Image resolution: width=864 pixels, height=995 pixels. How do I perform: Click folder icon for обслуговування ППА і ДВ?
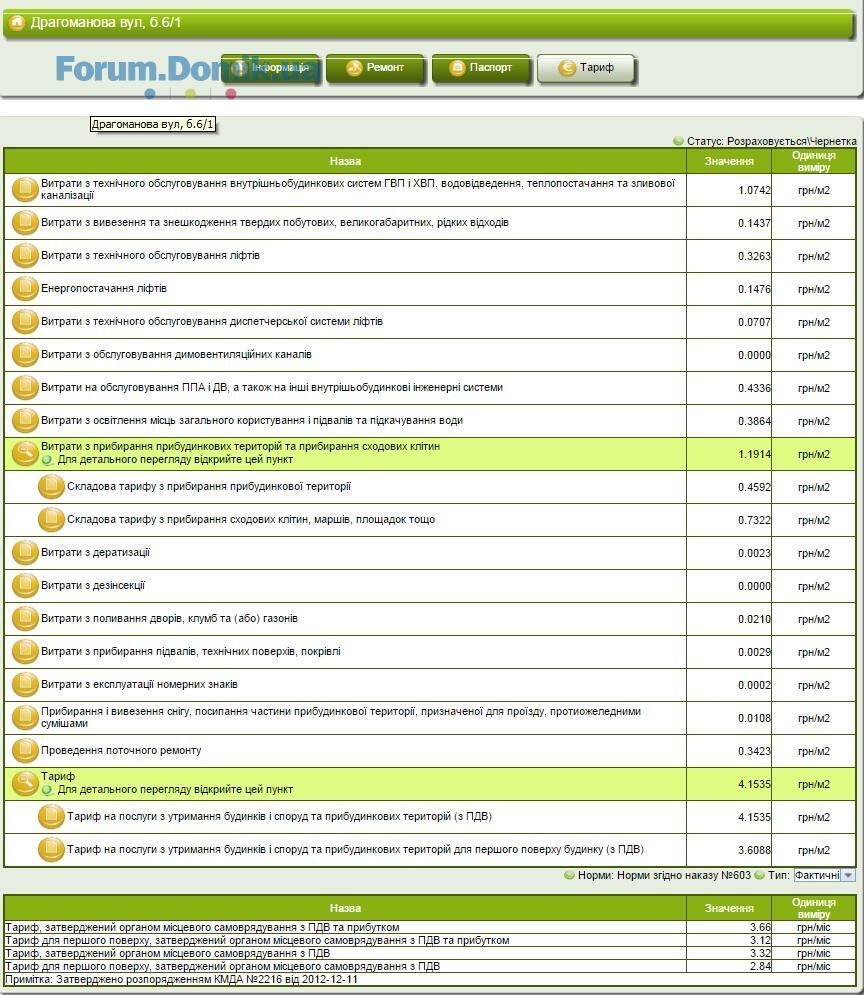point(25,388)
